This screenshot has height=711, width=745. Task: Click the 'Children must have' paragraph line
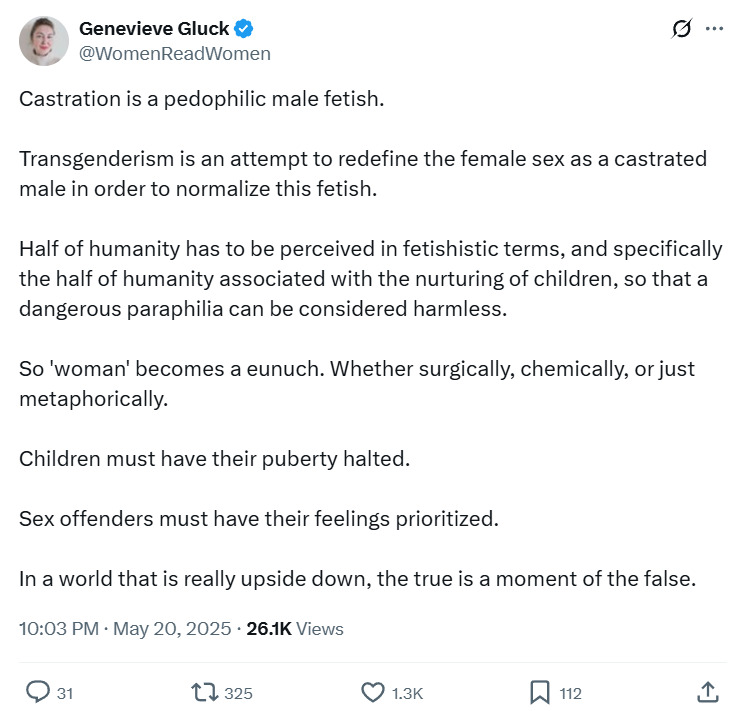pyautogui.click(x=214, y=459)
